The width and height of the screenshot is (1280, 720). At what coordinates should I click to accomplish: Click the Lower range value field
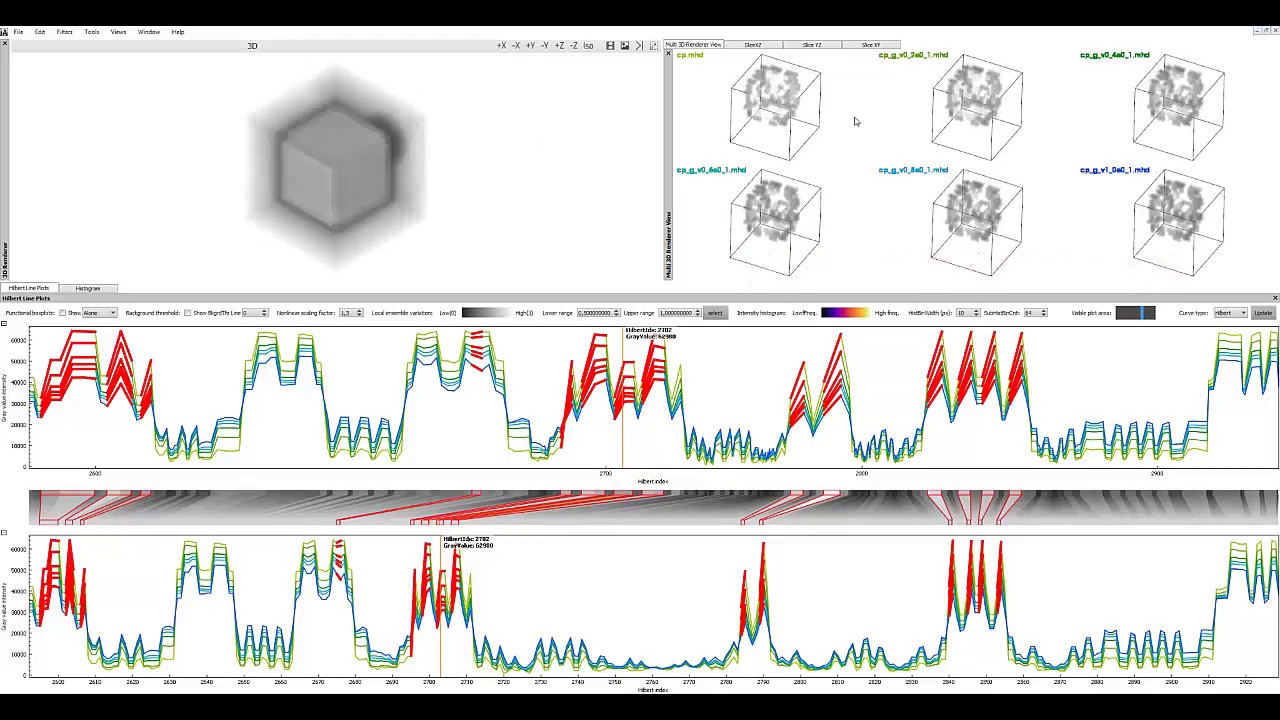(598, 313)
